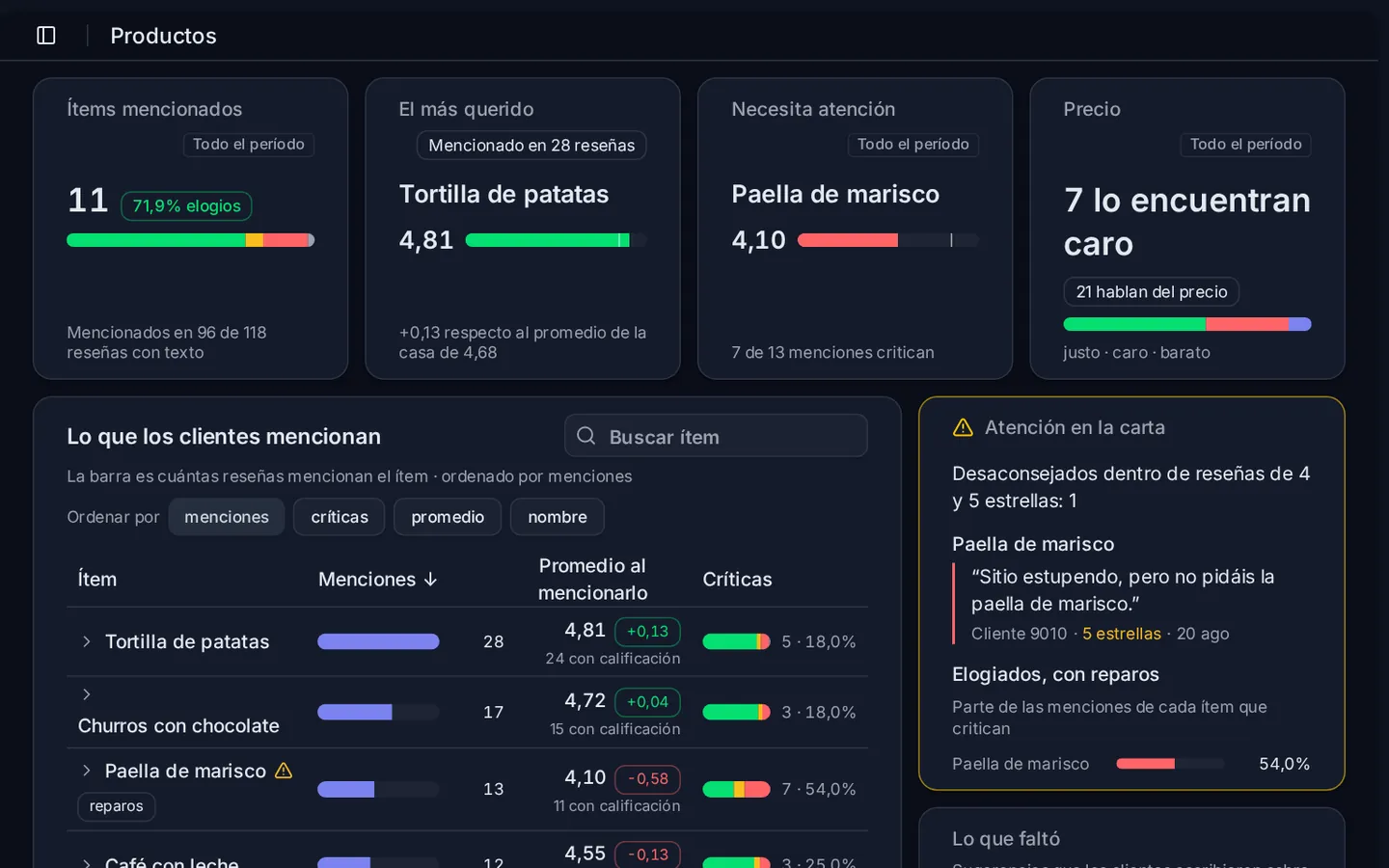Image resolution: width=1389 pixels, height=868 pixels.
Task: Click the Ítems mencionados sentiment bar
Action: coord(190,240)
